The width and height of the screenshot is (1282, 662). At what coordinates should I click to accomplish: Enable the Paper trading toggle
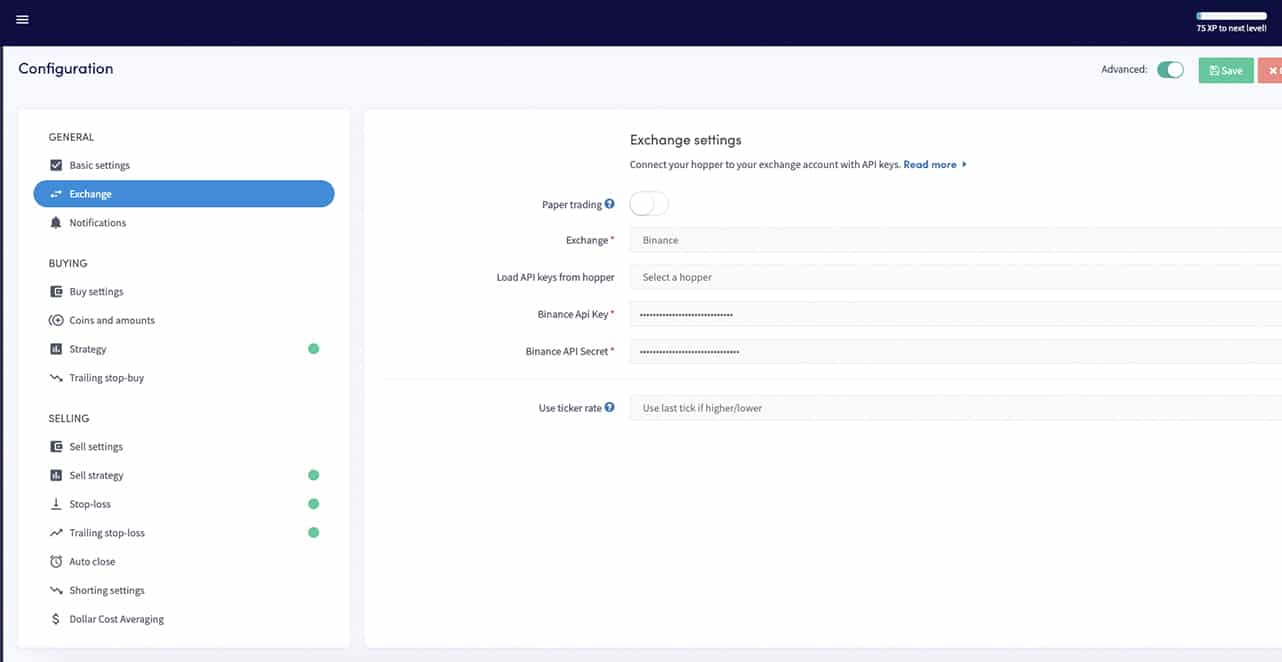(x=649, y=204)
